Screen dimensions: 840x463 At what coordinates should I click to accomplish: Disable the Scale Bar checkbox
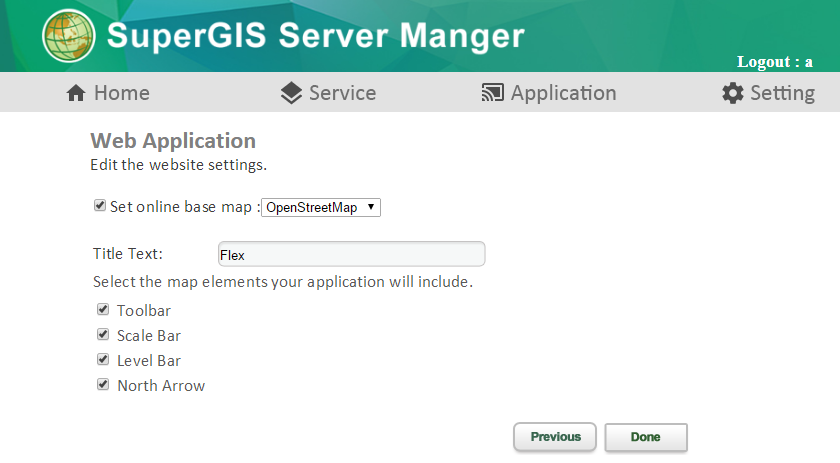click(103, 334)
